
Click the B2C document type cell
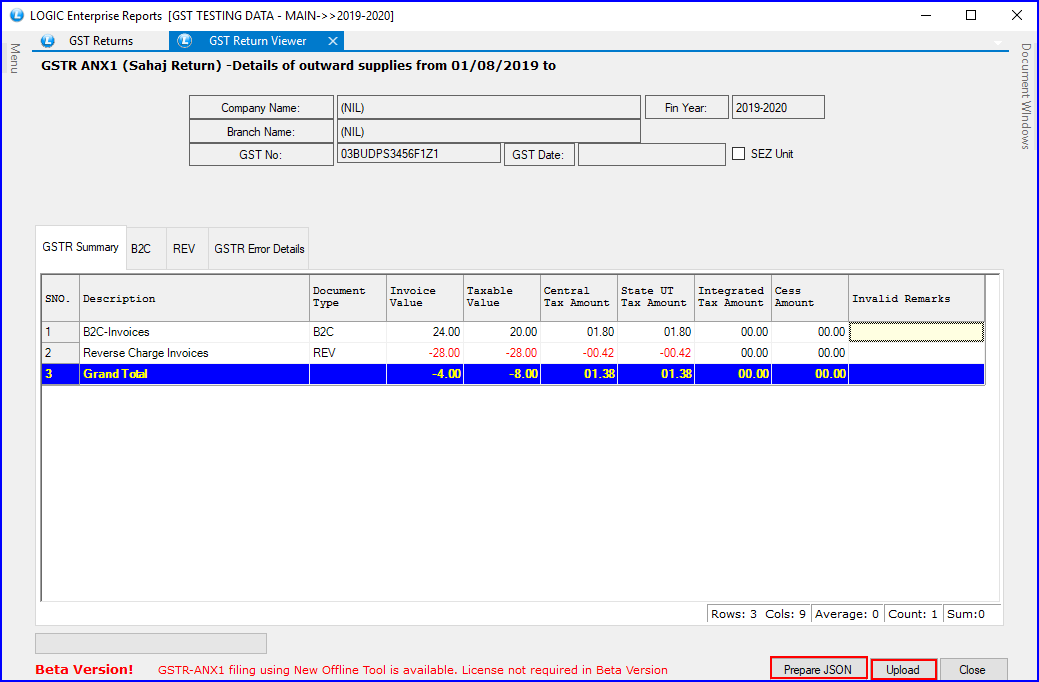[x=348, y=332]
